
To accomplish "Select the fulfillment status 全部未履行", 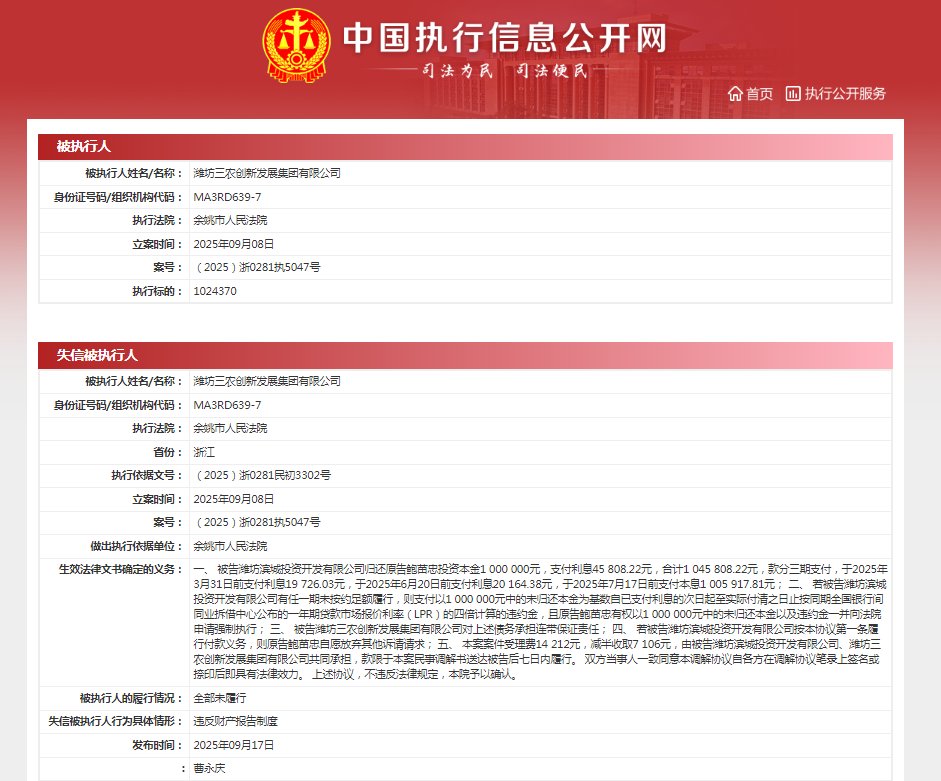I will (x=220, y=698).
